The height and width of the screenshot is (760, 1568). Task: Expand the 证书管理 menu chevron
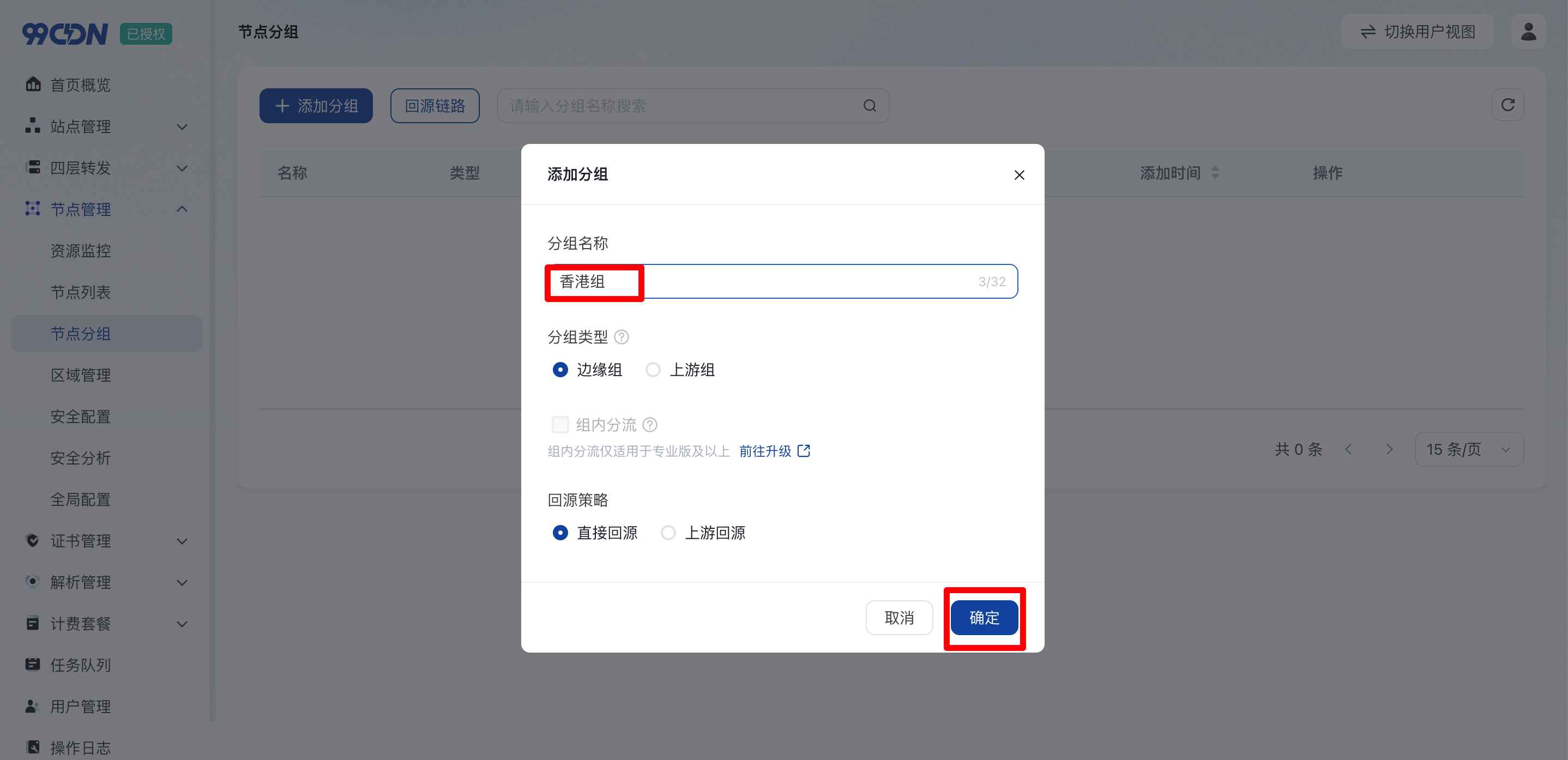[182, 541]
